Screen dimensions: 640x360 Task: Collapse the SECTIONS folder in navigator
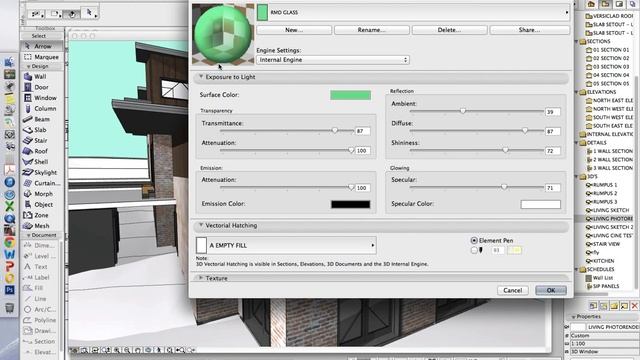tap(577, 41)
